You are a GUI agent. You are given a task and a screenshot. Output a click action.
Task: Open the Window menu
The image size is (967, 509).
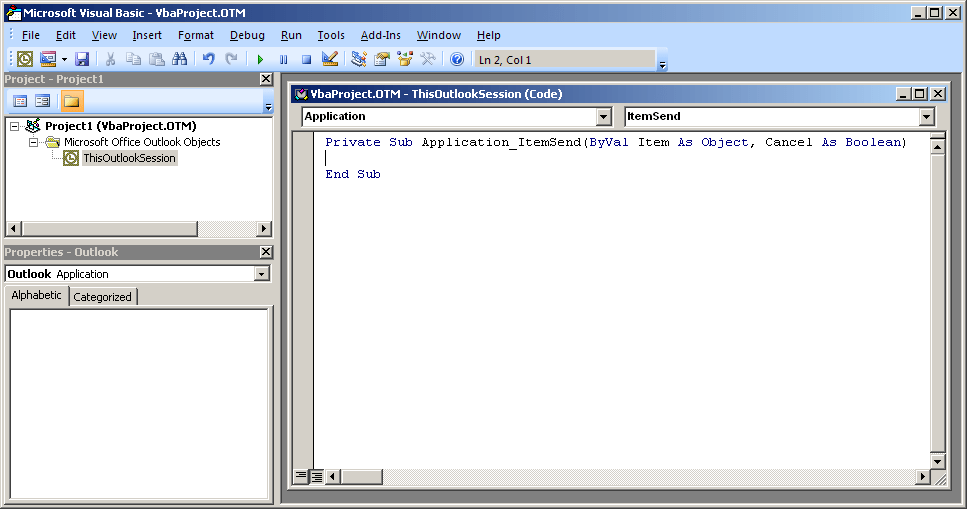coord(438,35)
